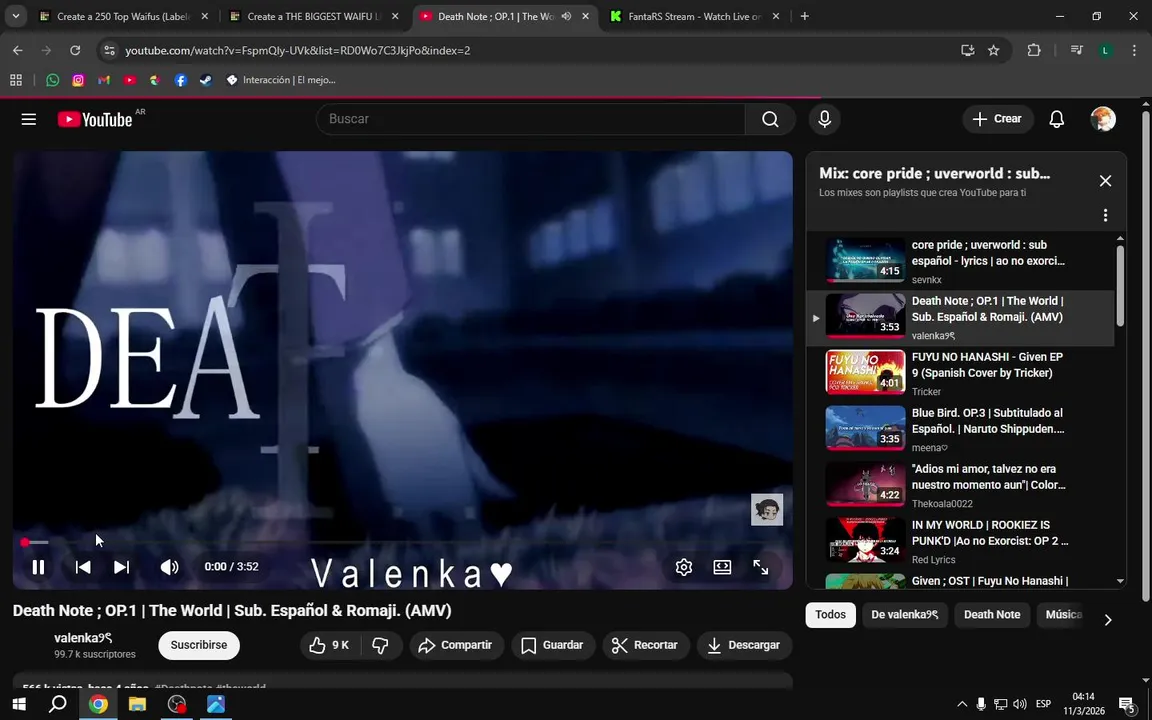The width and height of the screenshot is (1152, 720).
Task: Click Recortar to clip the video
Action: pos(645,645)
